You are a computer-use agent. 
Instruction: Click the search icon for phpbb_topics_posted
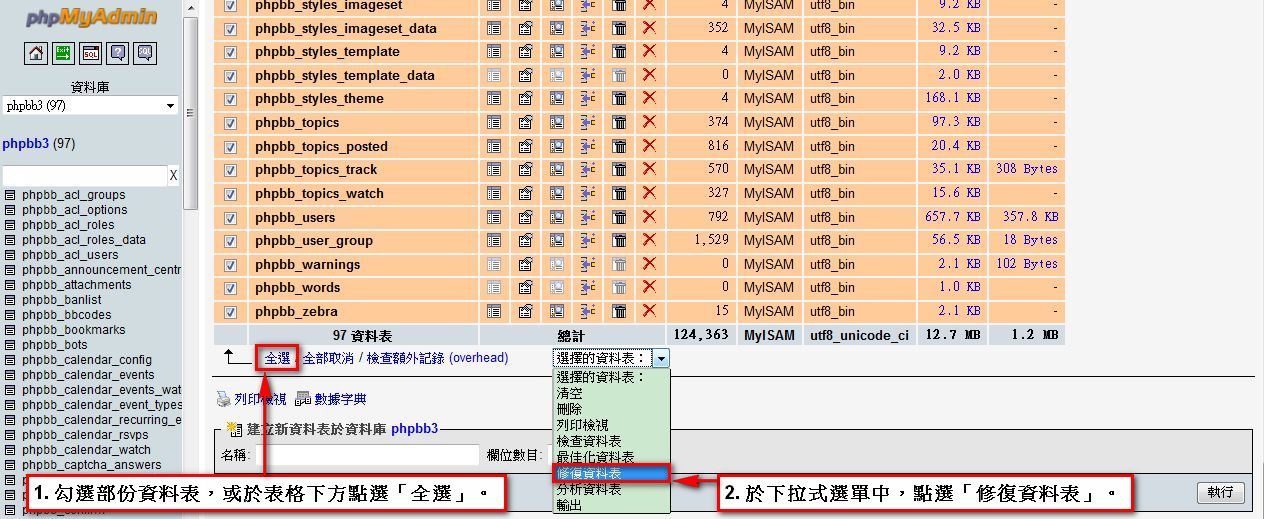557,146
